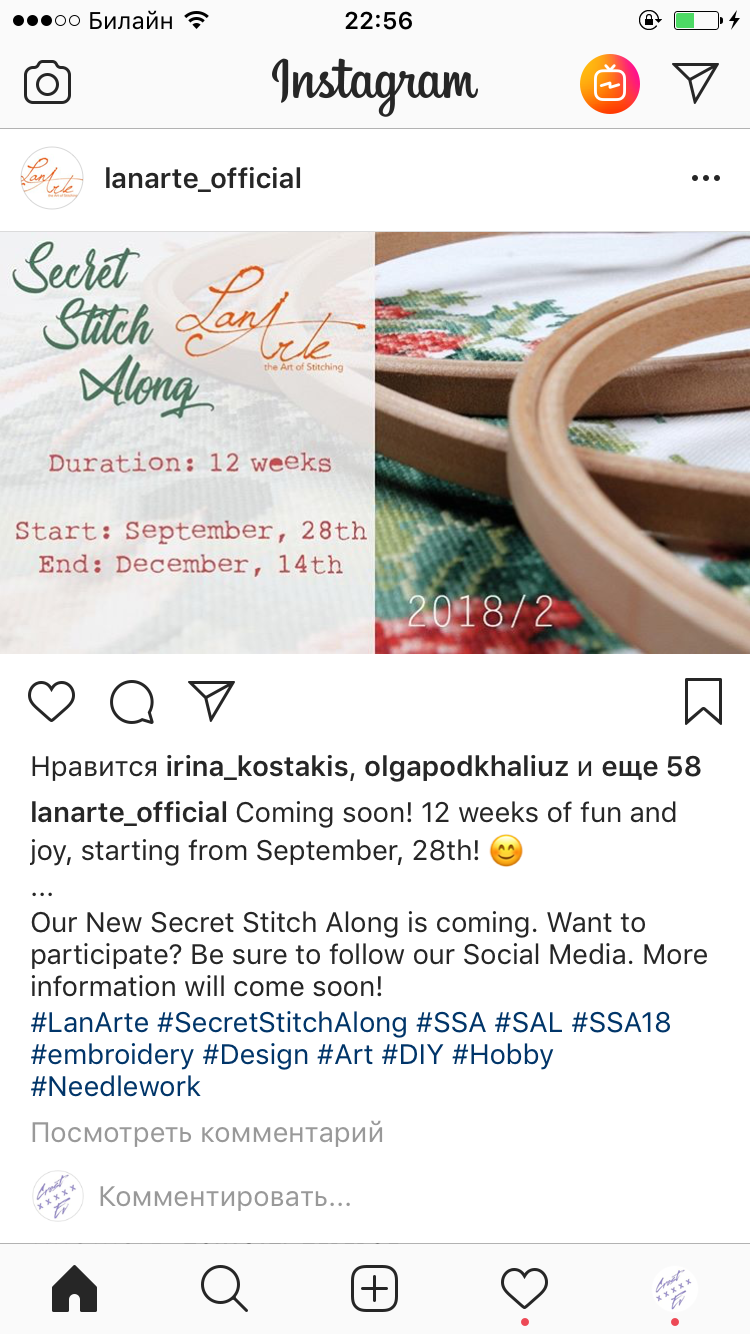Open the camera from top bar
The image size is (750, 1334).
coord(47,83)
